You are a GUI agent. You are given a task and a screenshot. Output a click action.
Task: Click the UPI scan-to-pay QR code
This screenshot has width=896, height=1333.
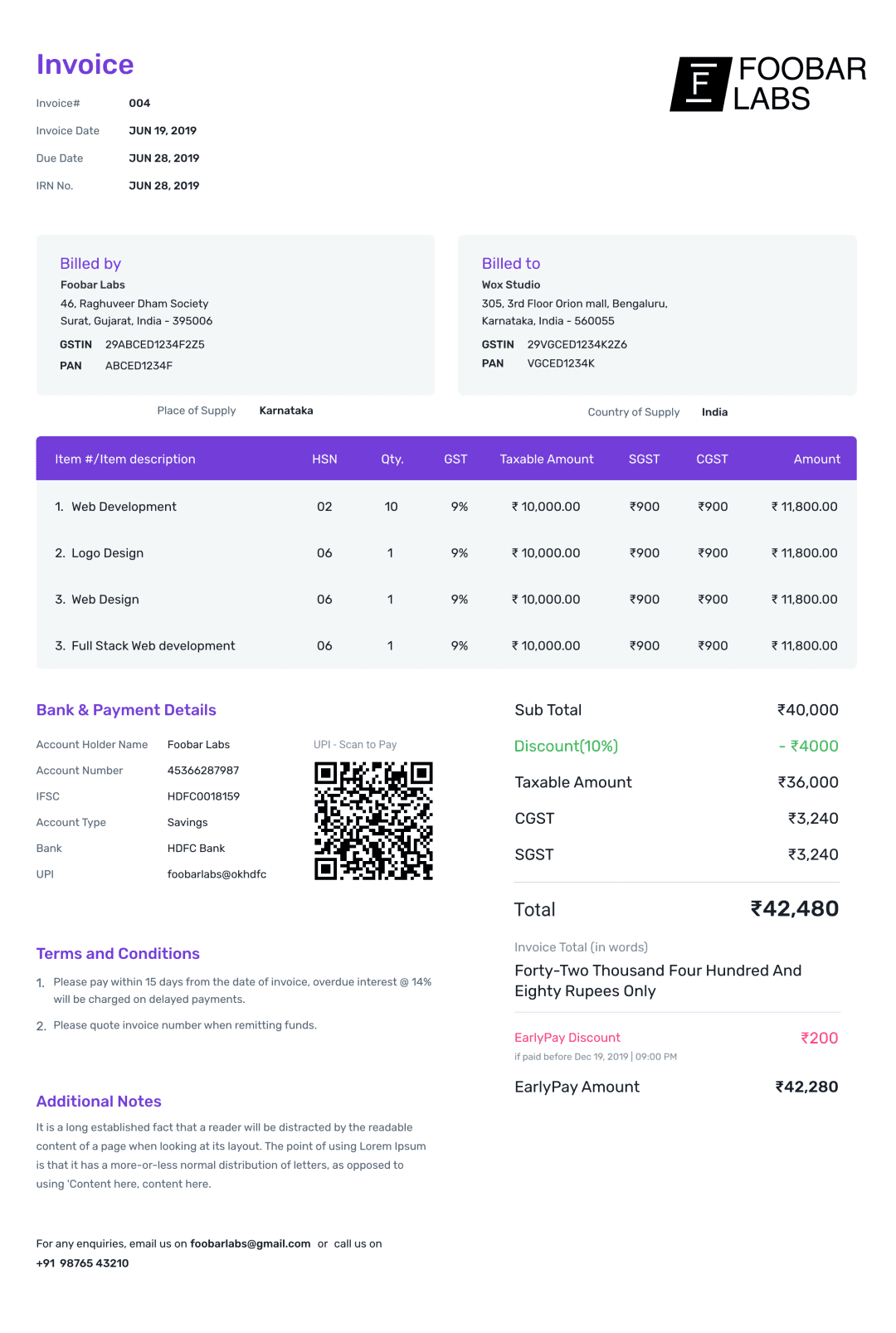click(x=373, y=820)
